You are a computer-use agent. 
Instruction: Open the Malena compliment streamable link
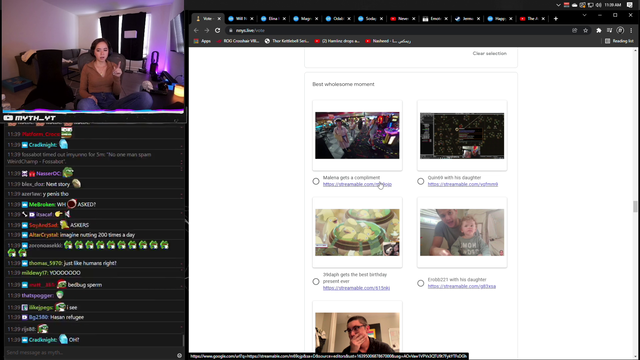[x=357, y=184]
